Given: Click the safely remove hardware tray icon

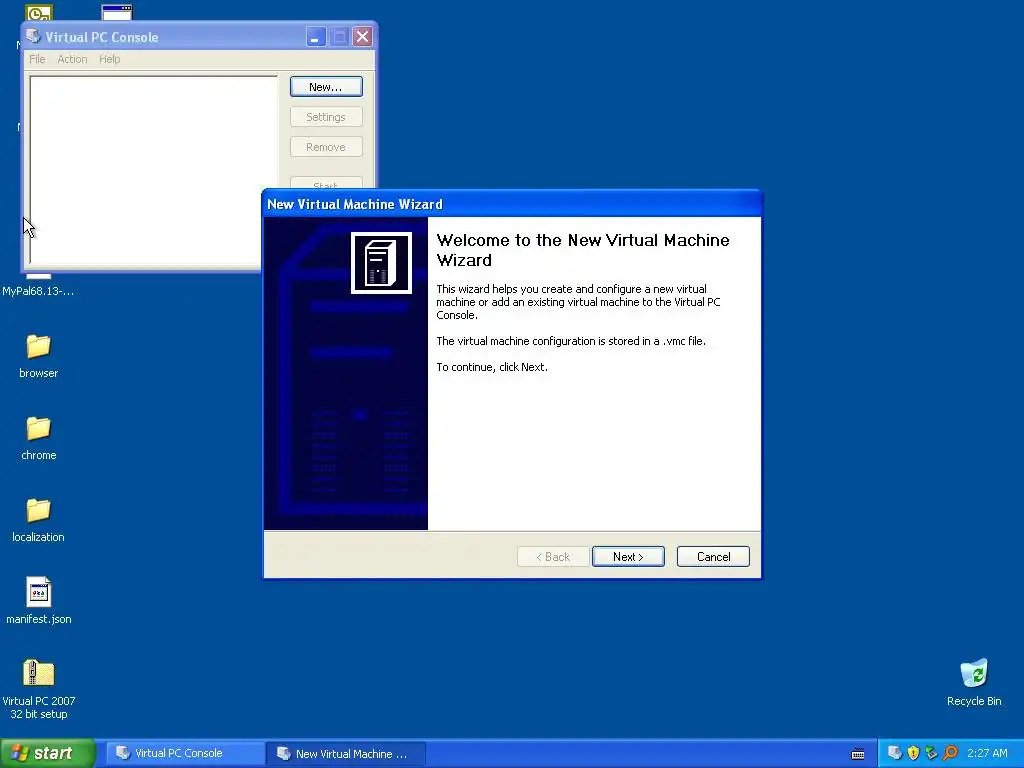Looking at the screenshot, I should (x=931, y=753).
